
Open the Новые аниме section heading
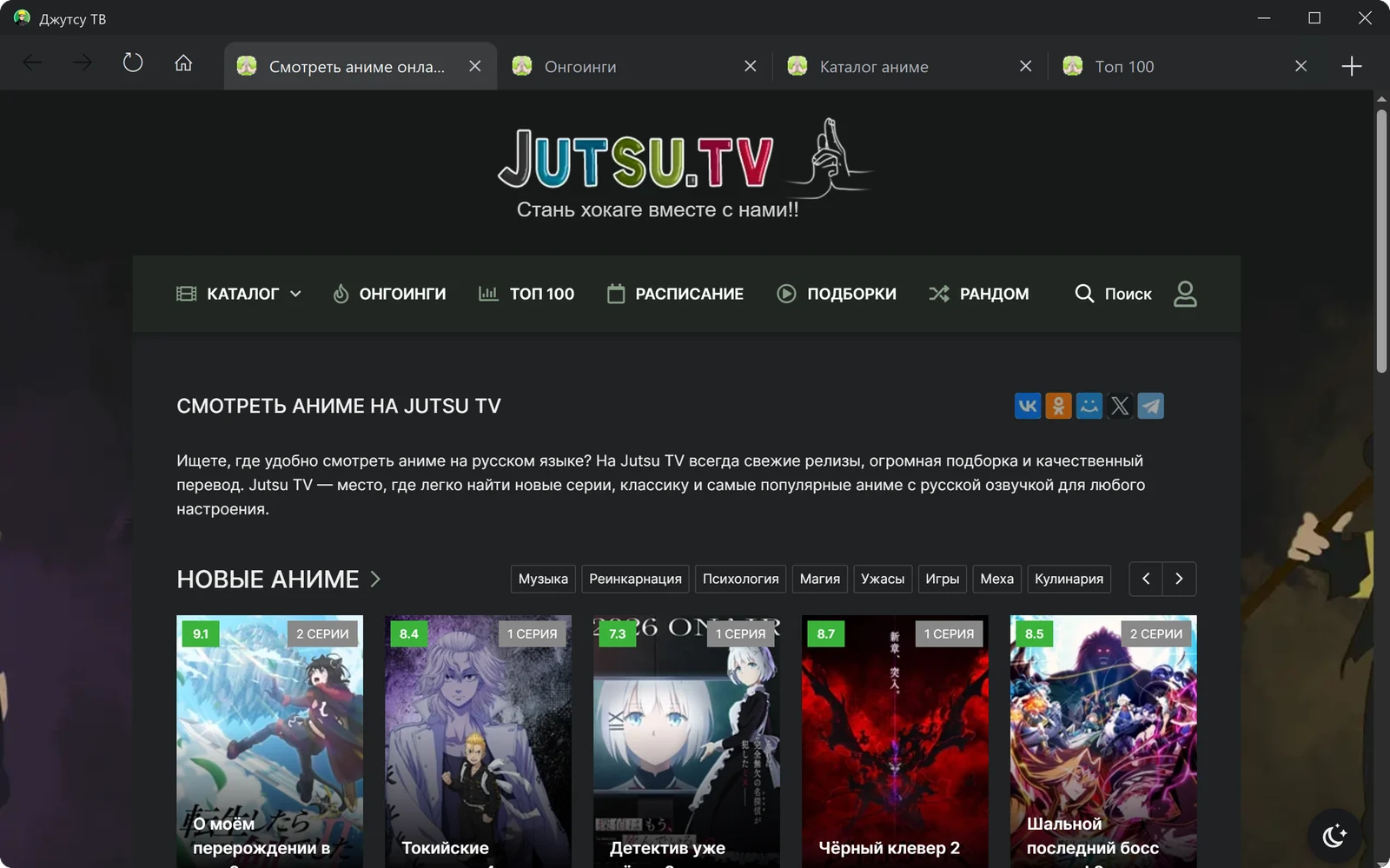pyautogui.click(x=278, y=580)
